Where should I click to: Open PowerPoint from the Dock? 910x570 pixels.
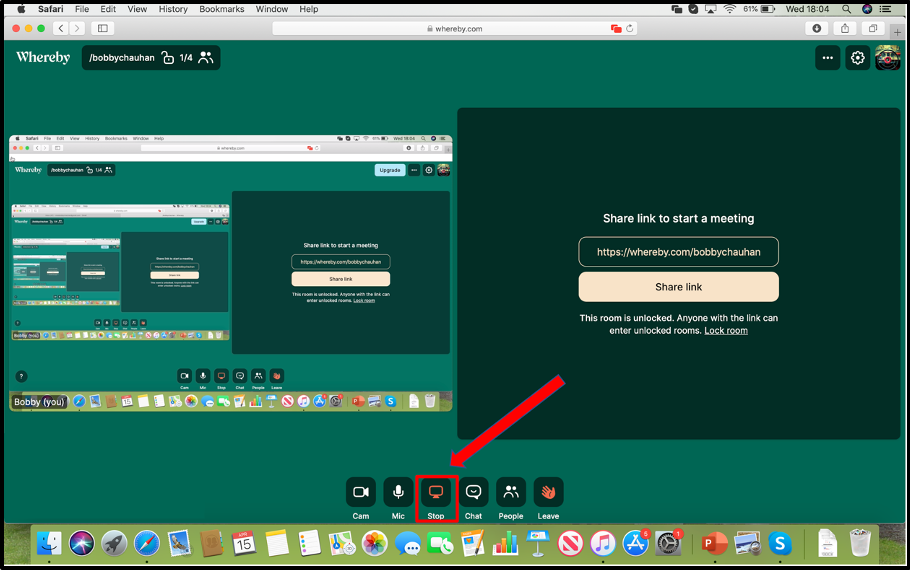pyautogui.click(x=714, y=544)
